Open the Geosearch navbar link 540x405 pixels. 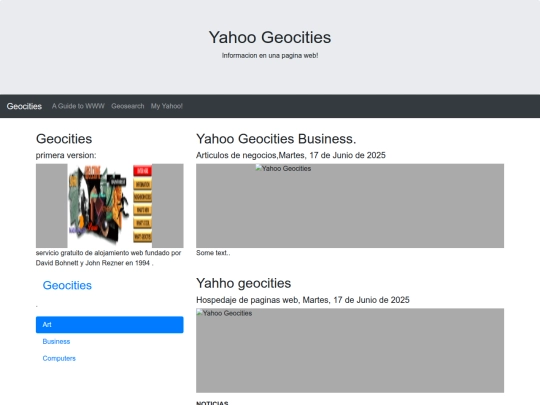127,106
